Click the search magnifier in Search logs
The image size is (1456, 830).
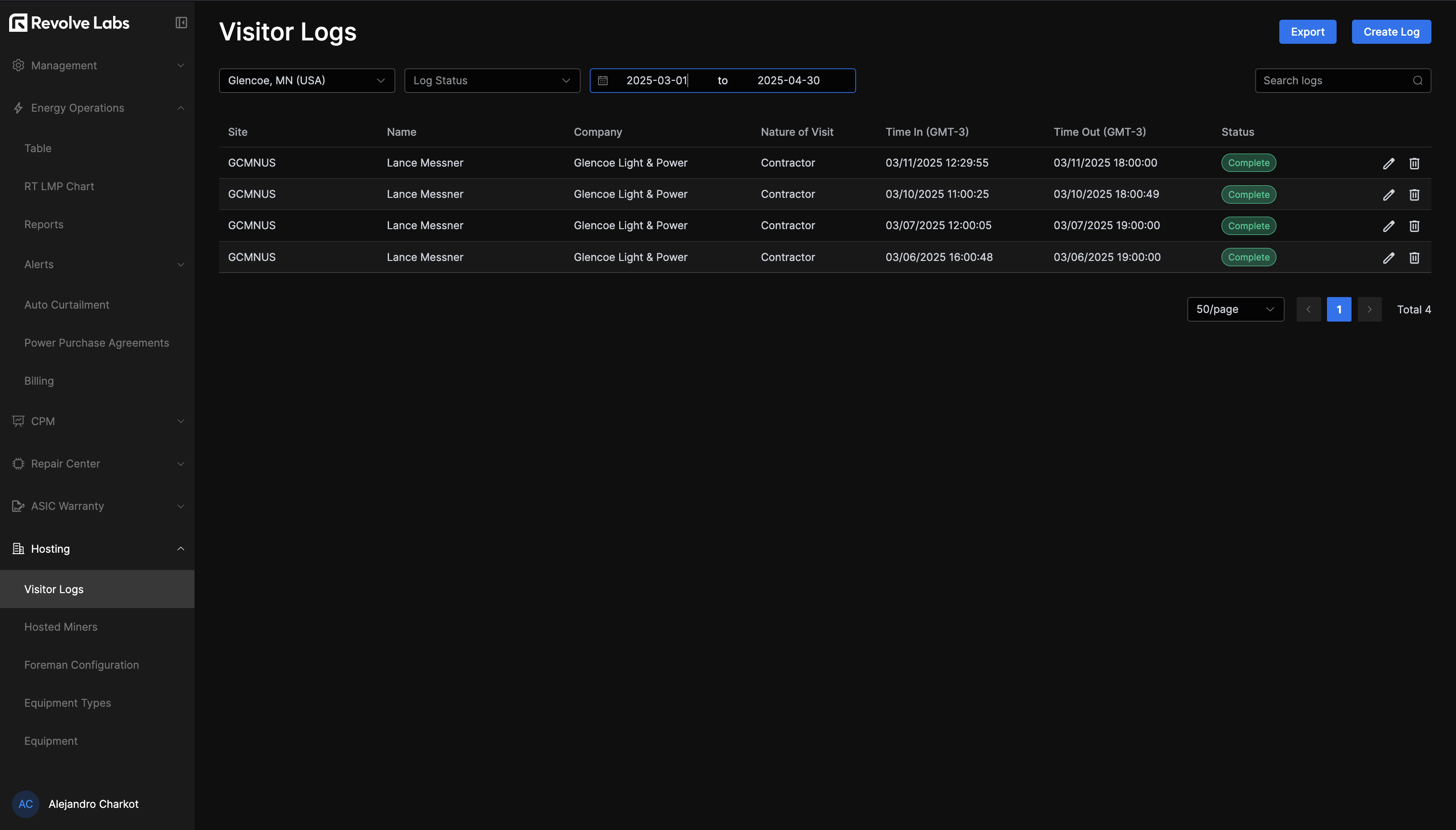tap(1418, 80)
